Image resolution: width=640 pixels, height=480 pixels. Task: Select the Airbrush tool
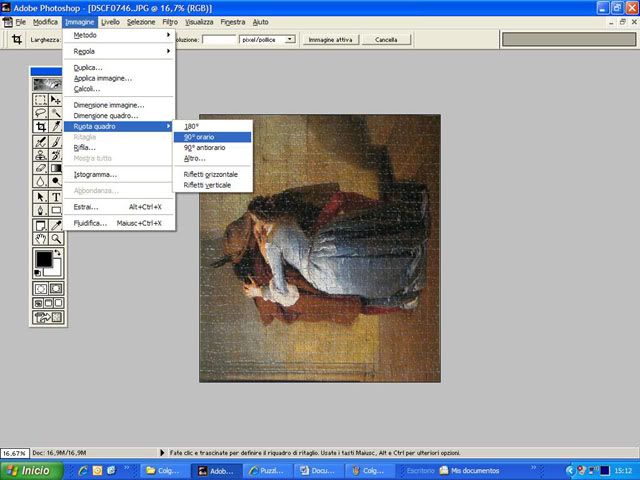point(40,142)
